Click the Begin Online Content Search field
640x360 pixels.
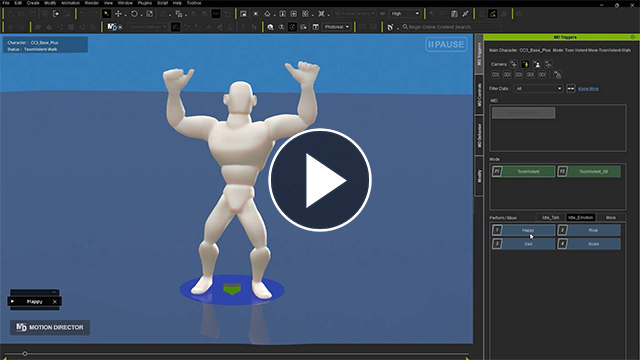[451, 27]
